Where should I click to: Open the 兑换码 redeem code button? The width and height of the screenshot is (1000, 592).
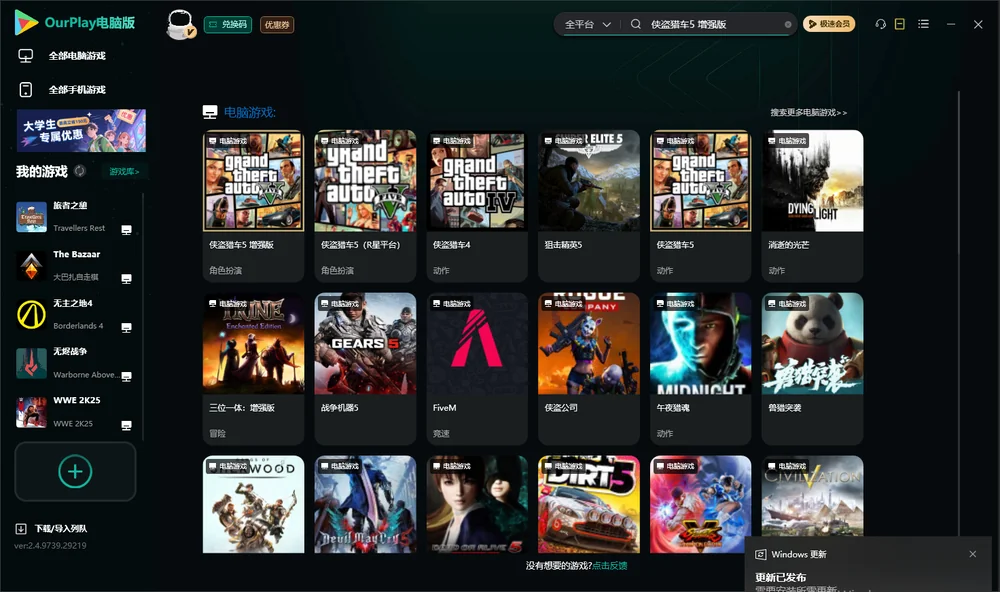tap(228, 25)
